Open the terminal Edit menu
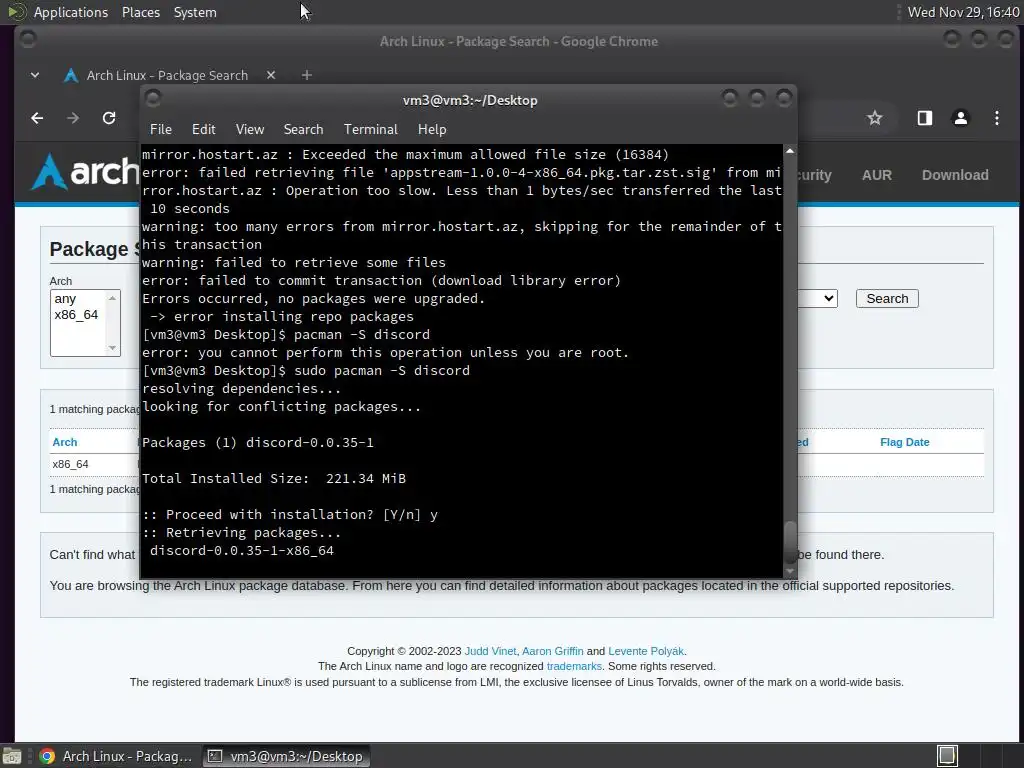The image size is (1024, 768). tap(204, 129)
